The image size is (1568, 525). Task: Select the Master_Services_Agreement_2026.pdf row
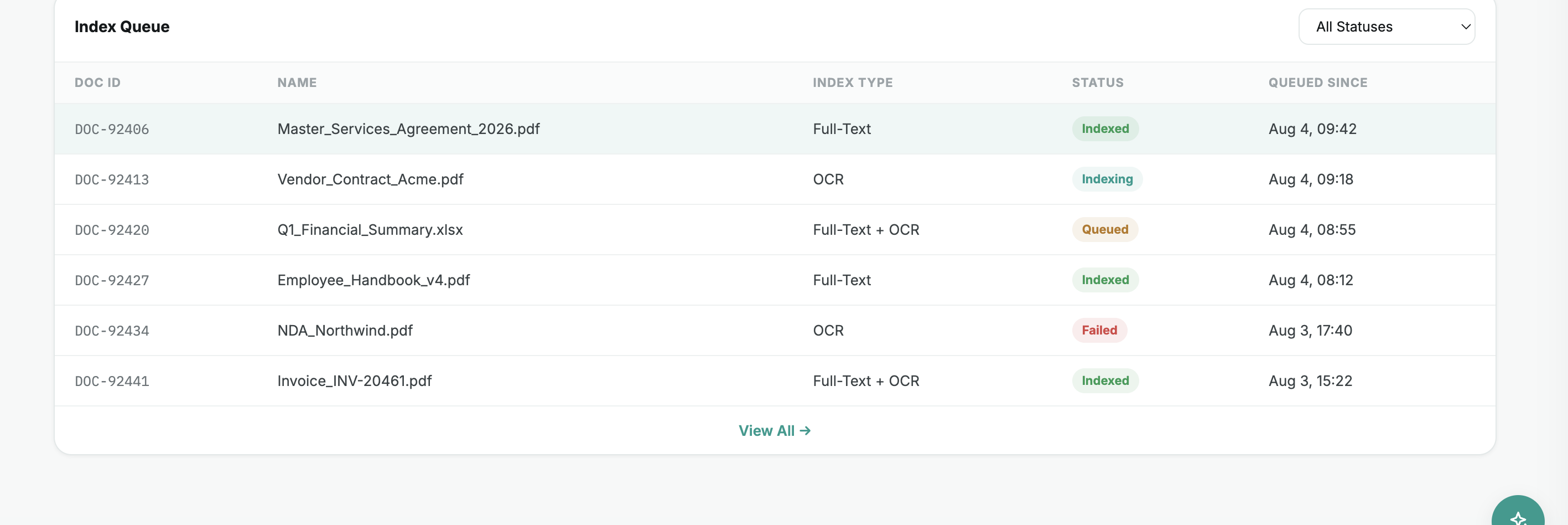[x=775, y=128]
